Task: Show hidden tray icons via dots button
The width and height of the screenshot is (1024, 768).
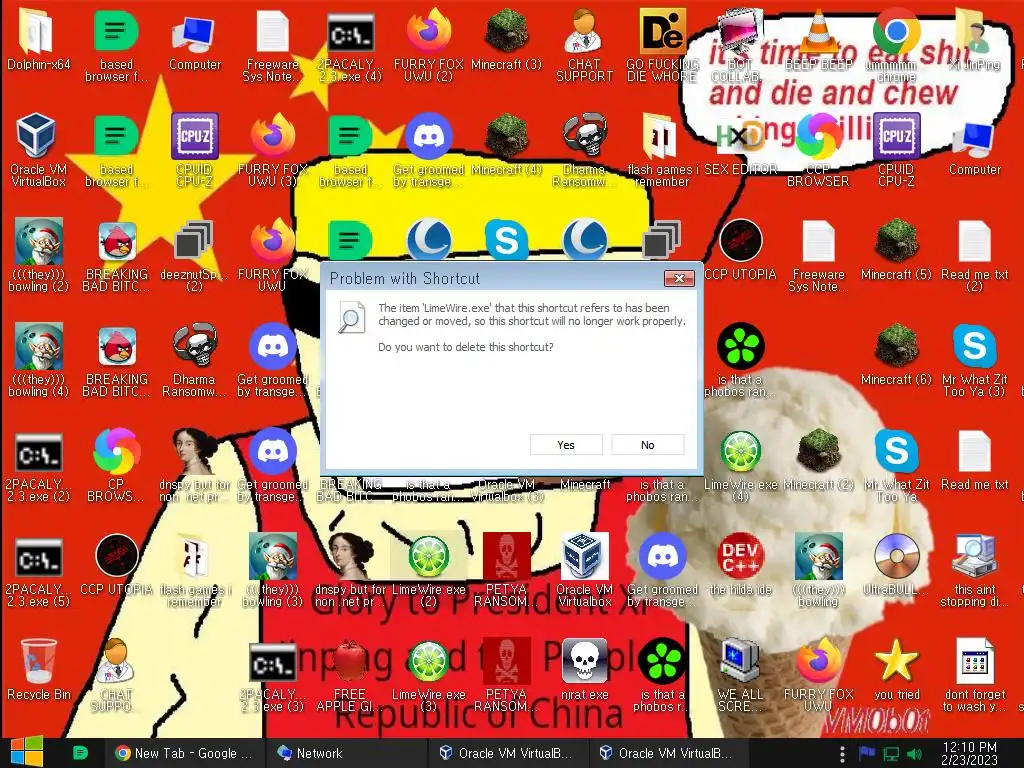Action: coord(842,754)
